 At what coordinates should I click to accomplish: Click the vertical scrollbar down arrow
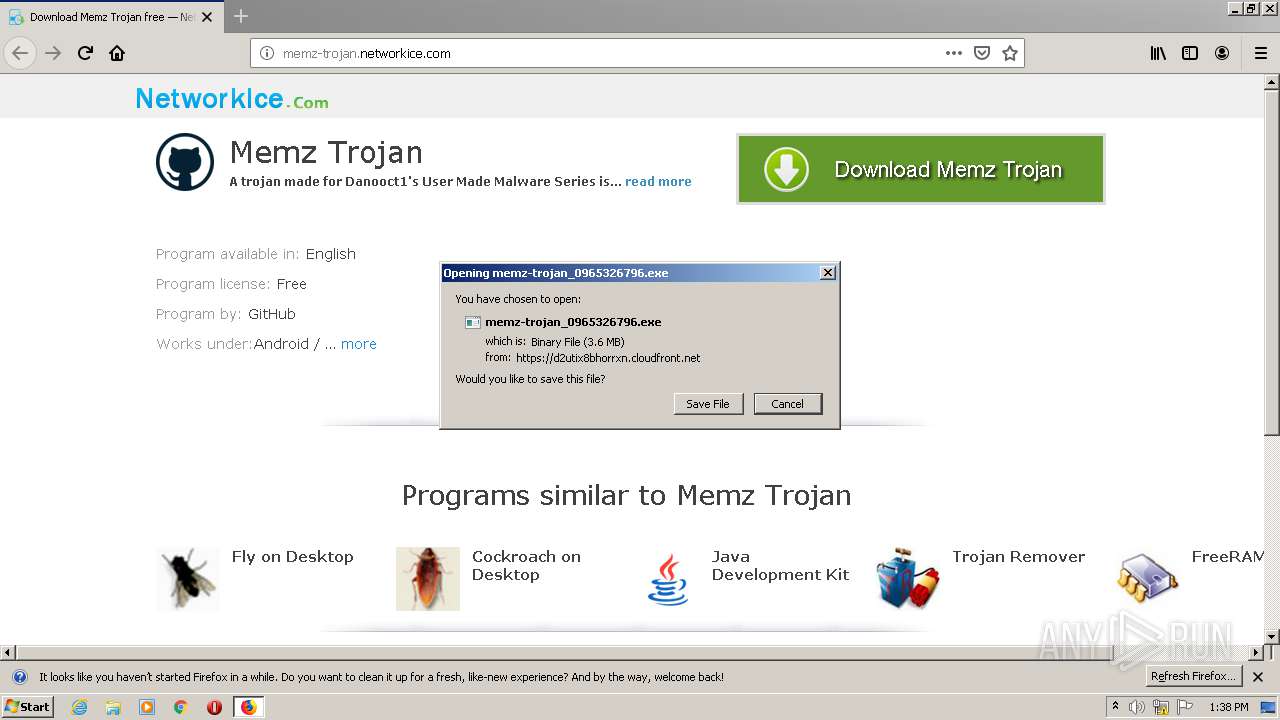tap(1272, 637)
